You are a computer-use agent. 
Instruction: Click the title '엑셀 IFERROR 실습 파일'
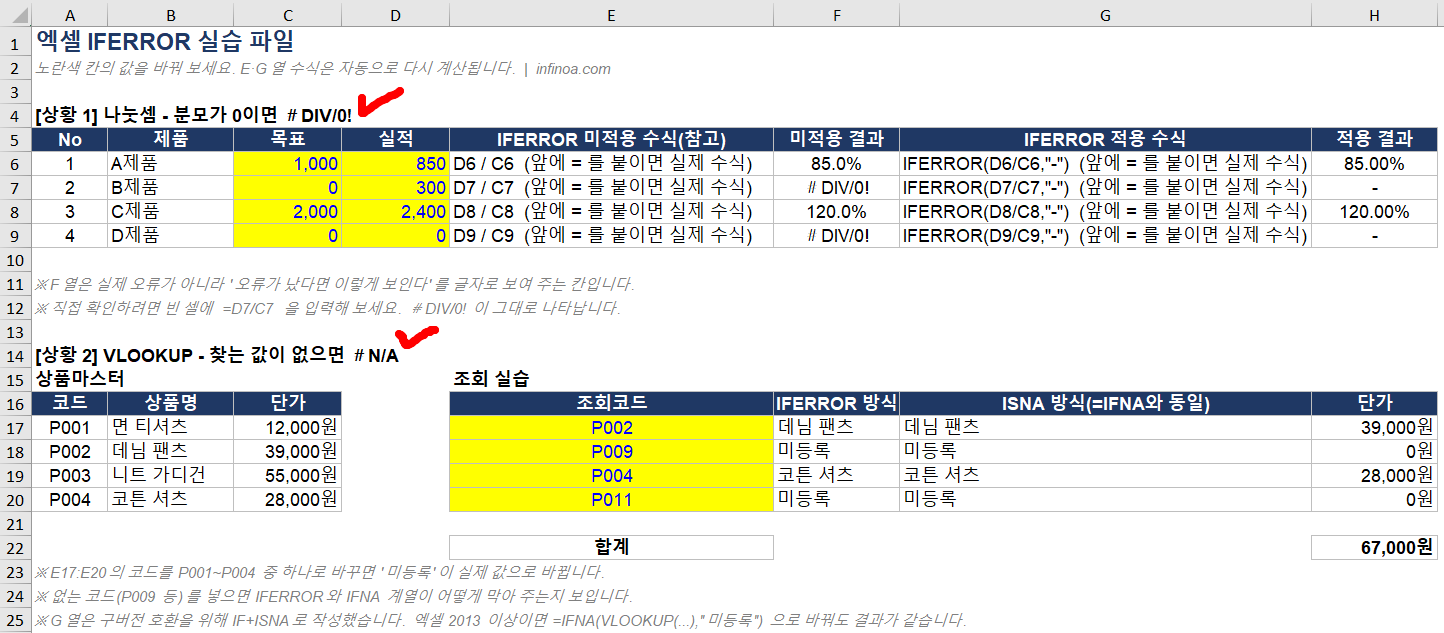[x=165, y=41]
